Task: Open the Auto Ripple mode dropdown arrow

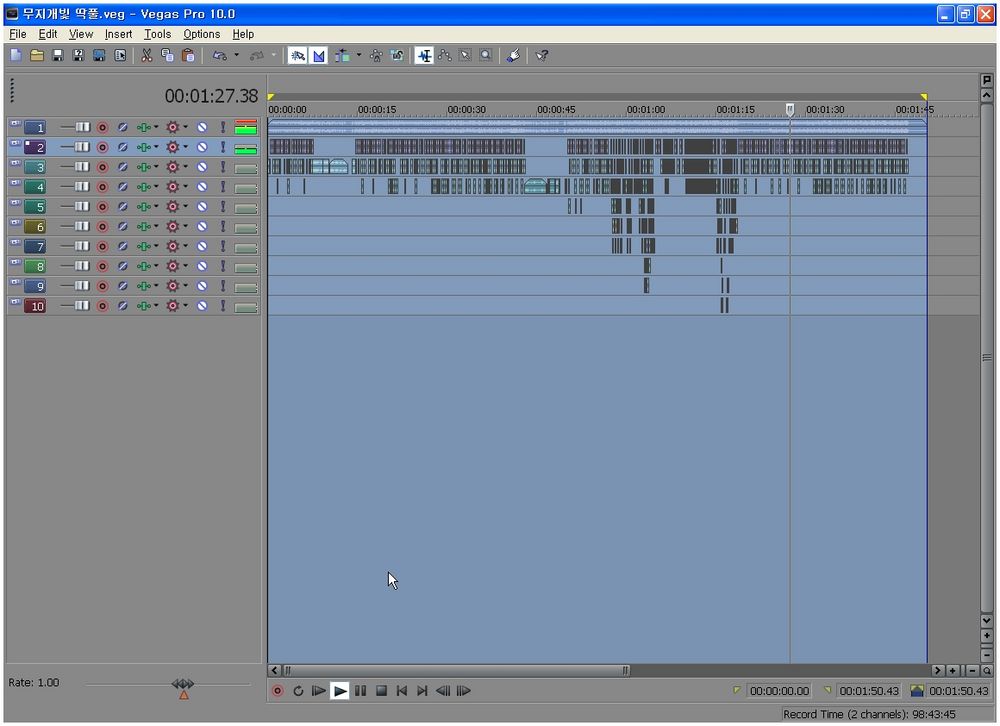Action: 358,56
